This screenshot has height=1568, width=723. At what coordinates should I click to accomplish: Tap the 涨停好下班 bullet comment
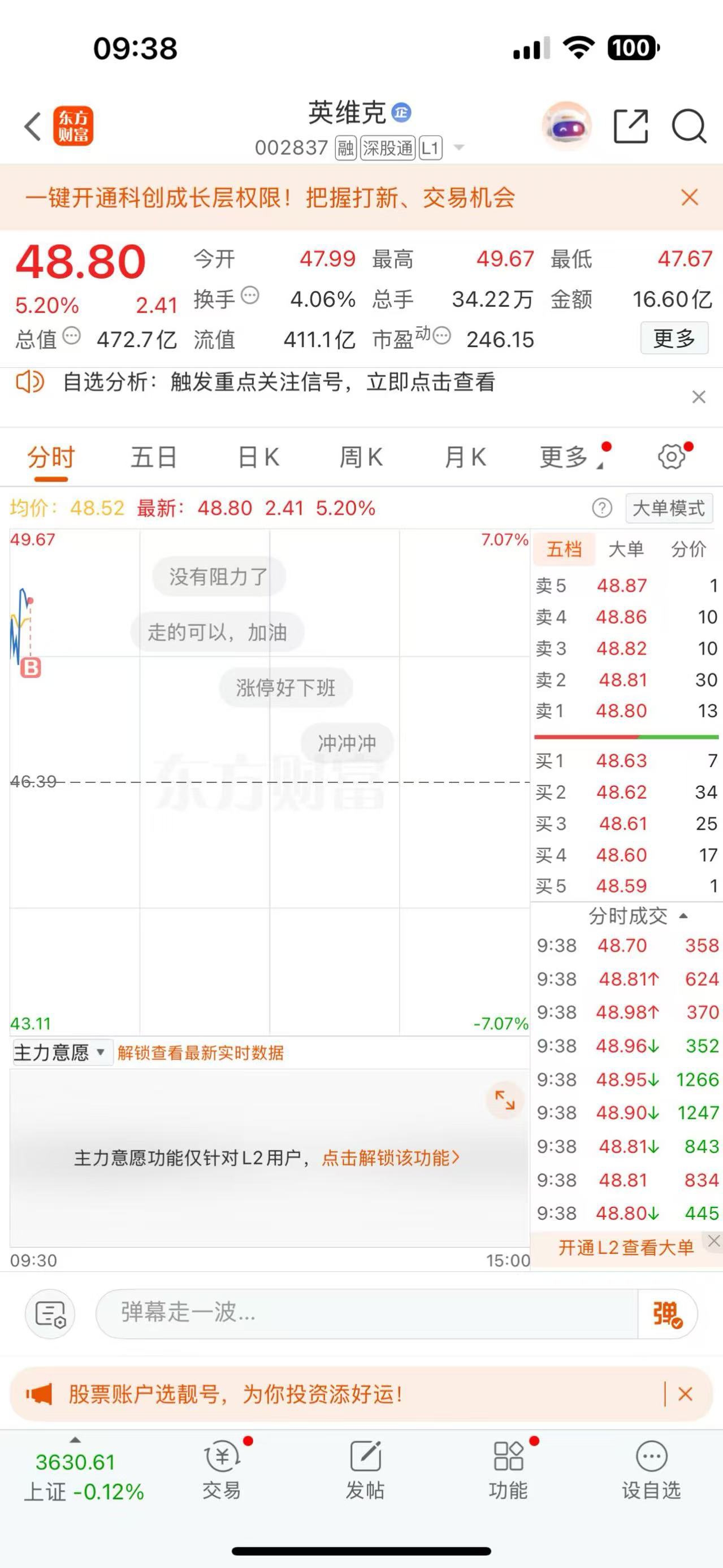tap(285, 688)
